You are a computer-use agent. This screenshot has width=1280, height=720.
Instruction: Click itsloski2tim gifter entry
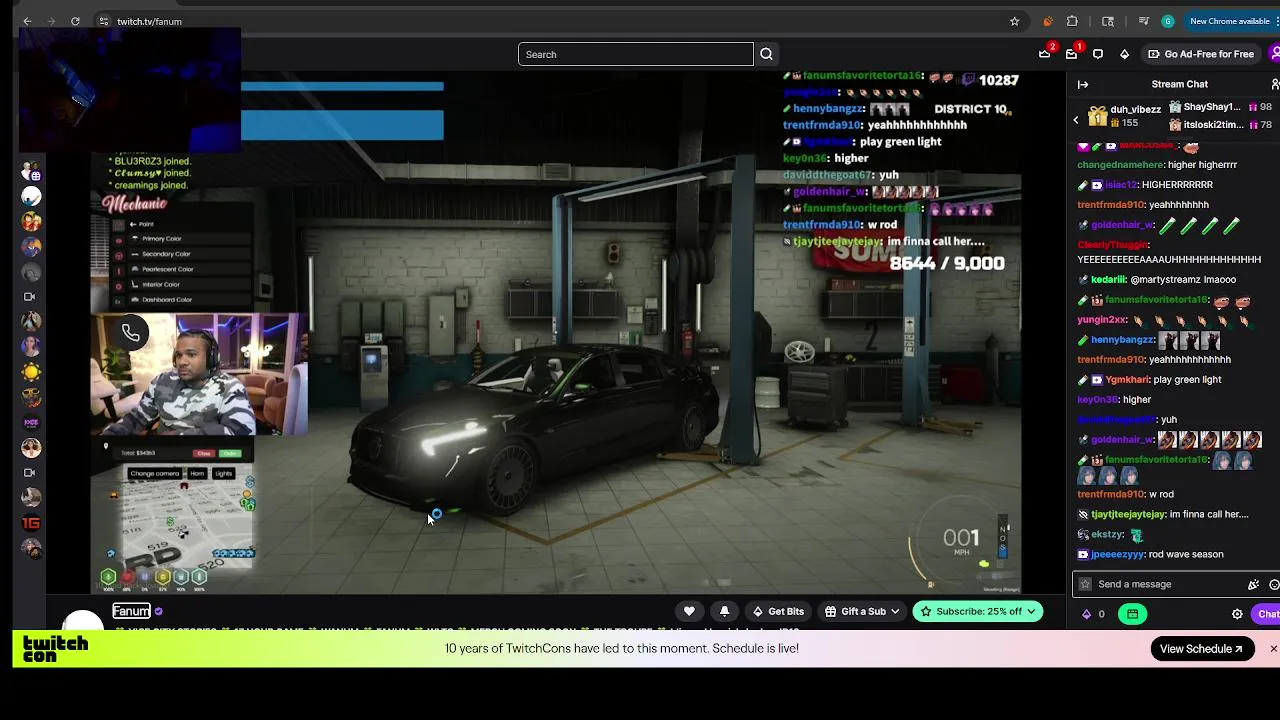point(1220,125)
